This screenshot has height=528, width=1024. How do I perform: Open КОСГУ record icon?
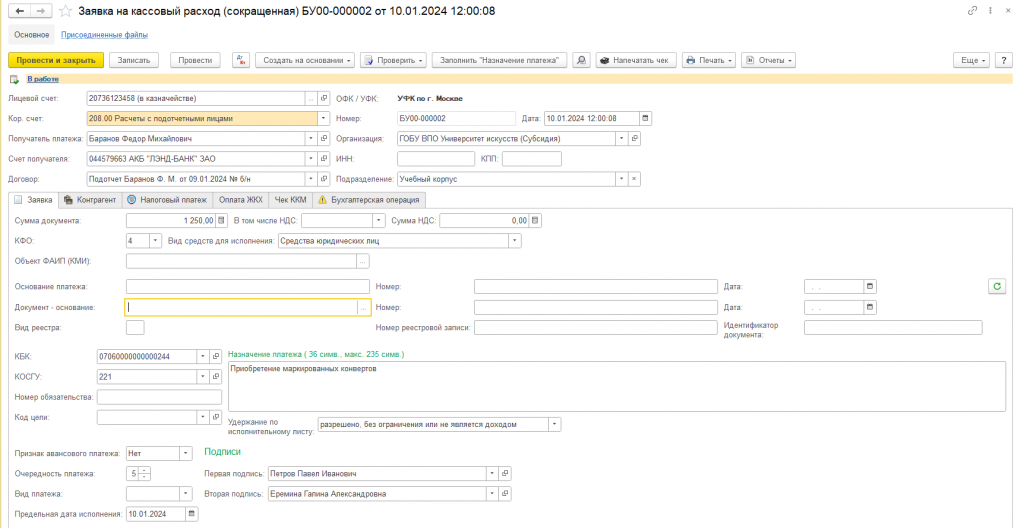click(216, 377)
